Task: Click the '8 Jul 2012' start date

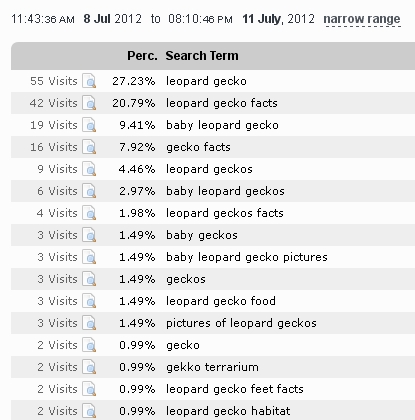Action: pos(113,19)
